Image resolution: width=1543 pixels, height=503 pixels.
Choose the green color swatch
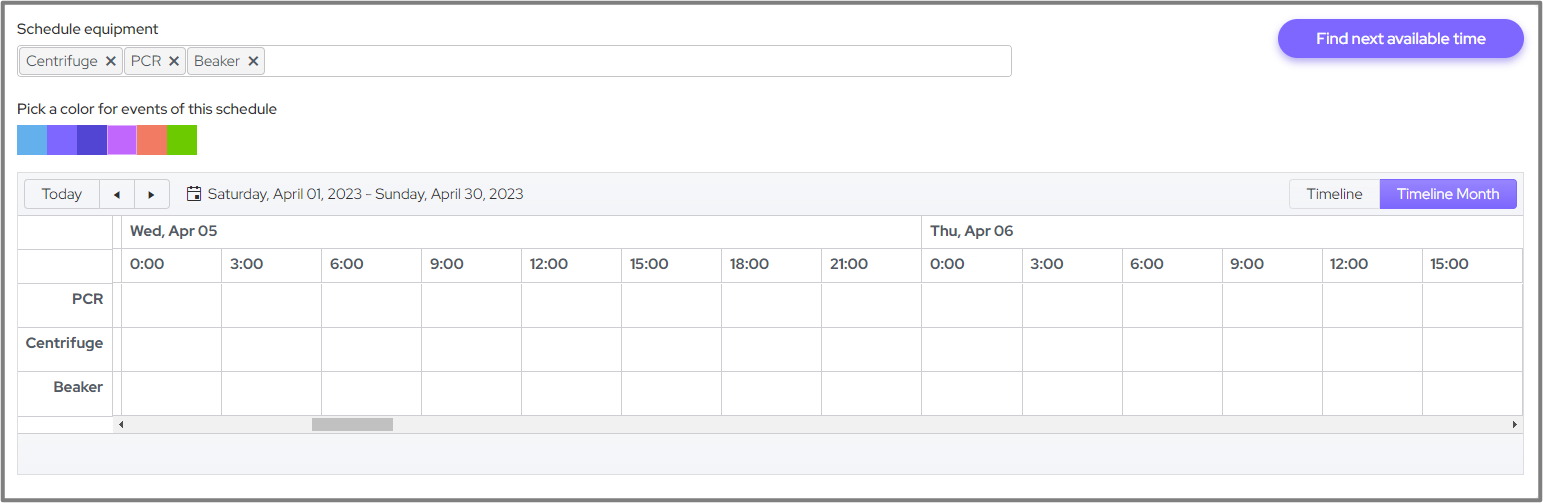pos(182,140)
